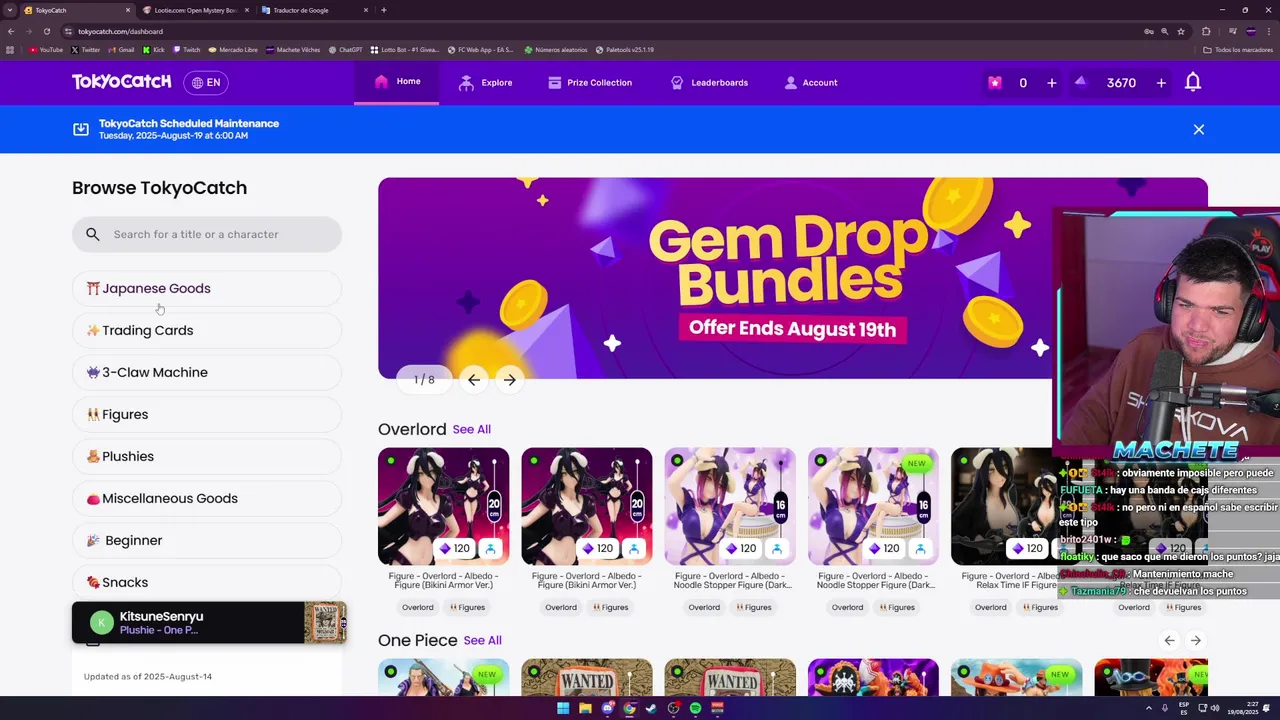1280x720 pixels.
Task: Select the Plushies category
Action: tap(207, 456)
